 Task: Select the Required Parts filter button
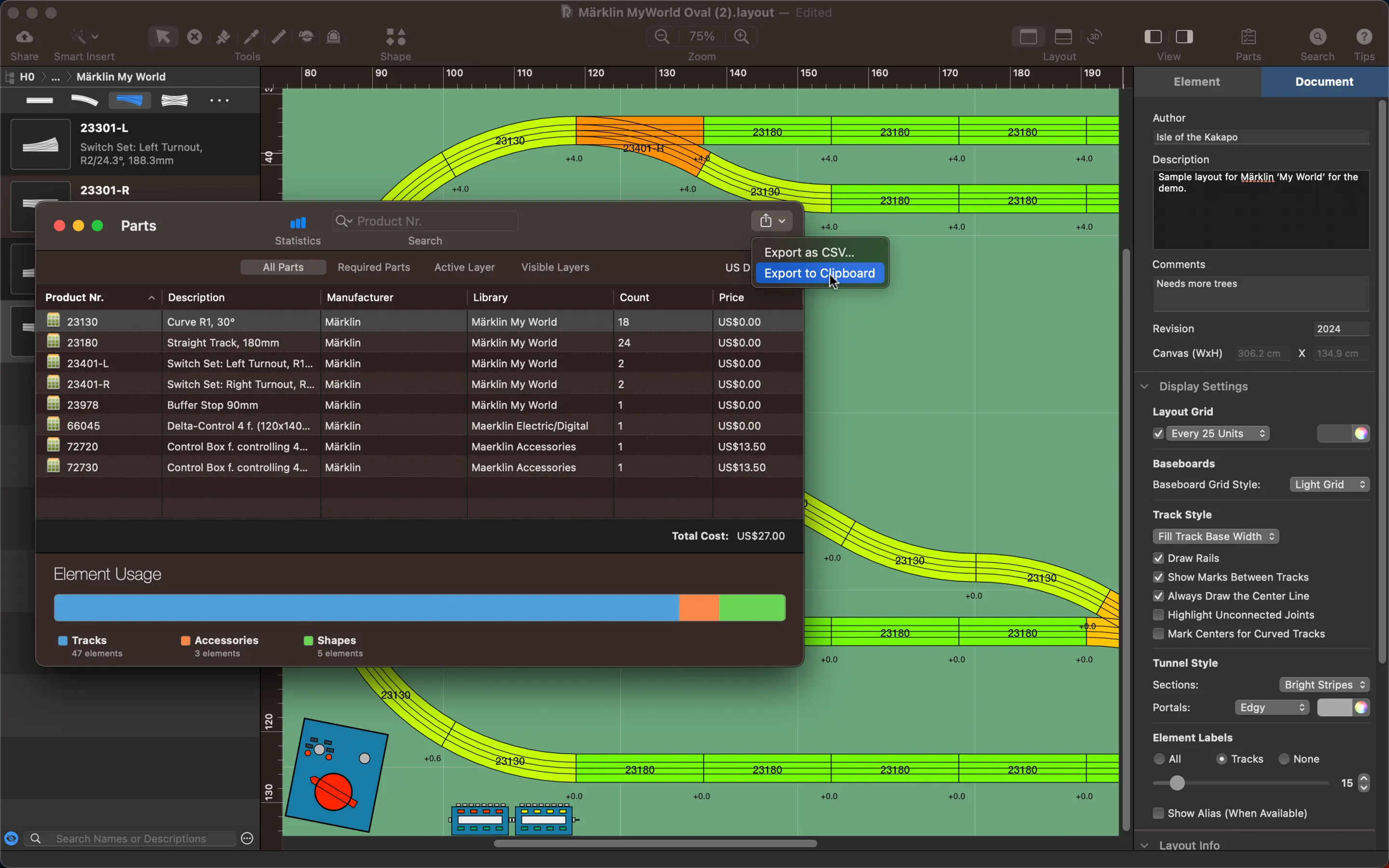(374, 267)
